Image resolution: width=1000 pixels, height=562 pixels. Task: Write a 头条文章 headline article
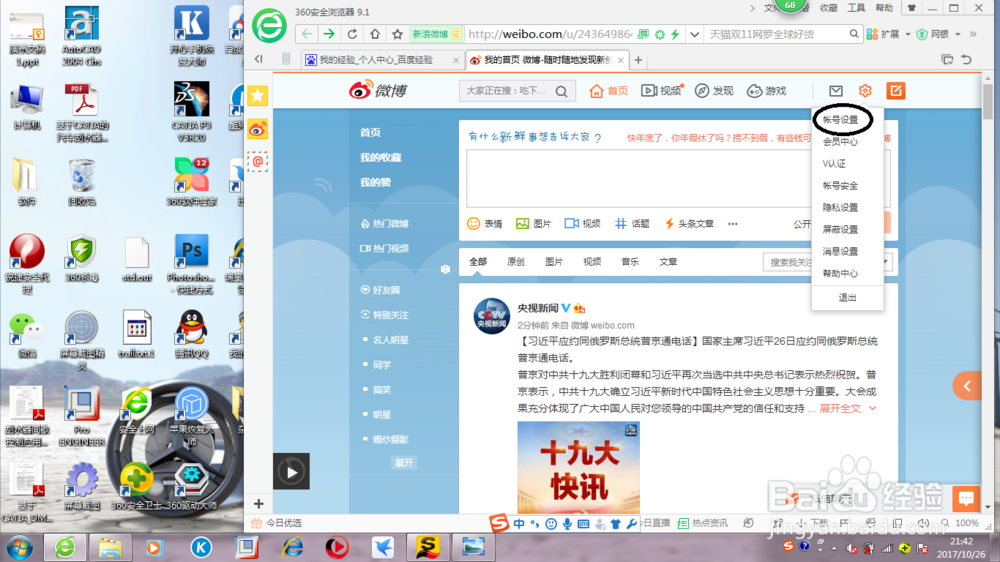pos(689,223)
